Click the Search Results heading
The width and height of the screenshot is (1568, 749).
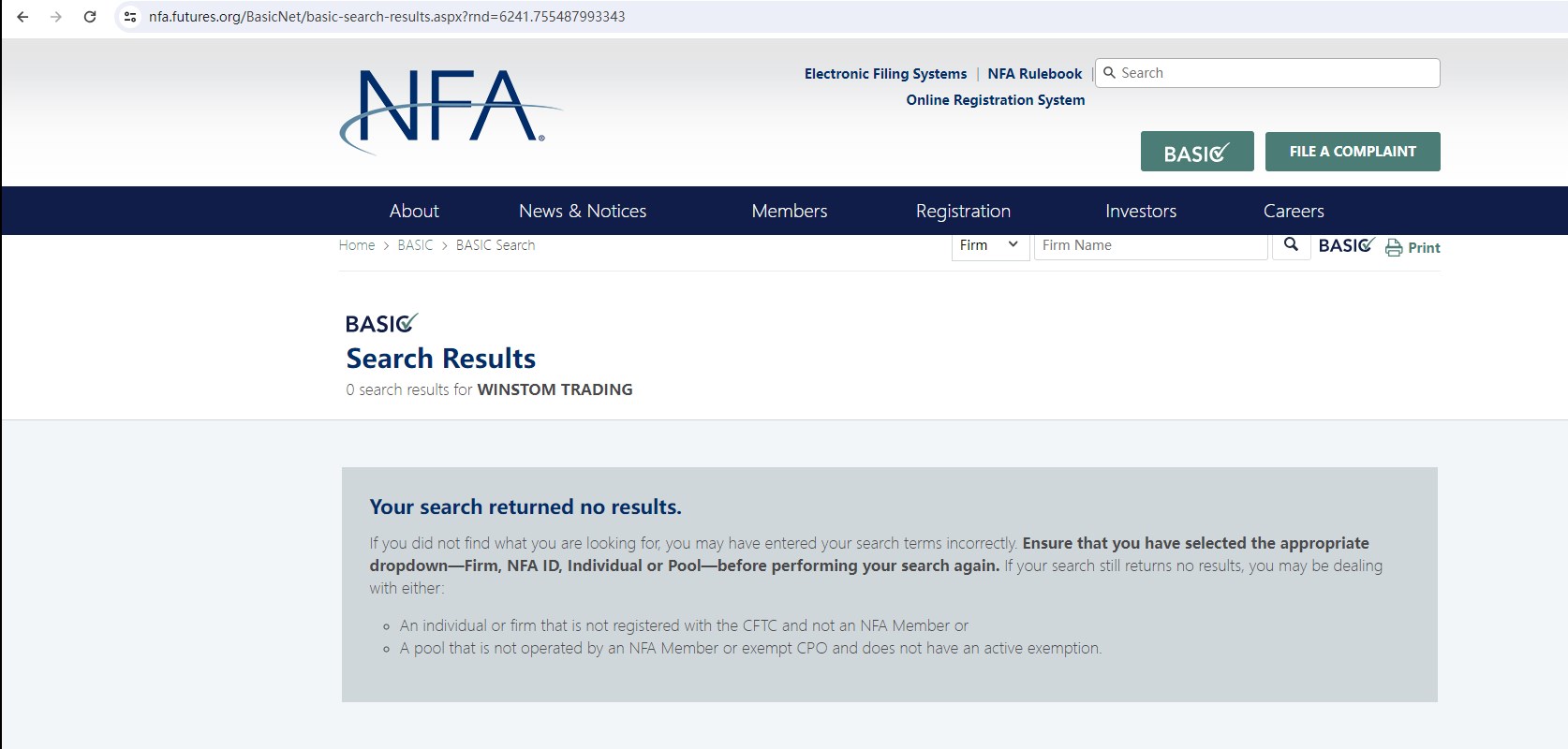pos(441,359)
